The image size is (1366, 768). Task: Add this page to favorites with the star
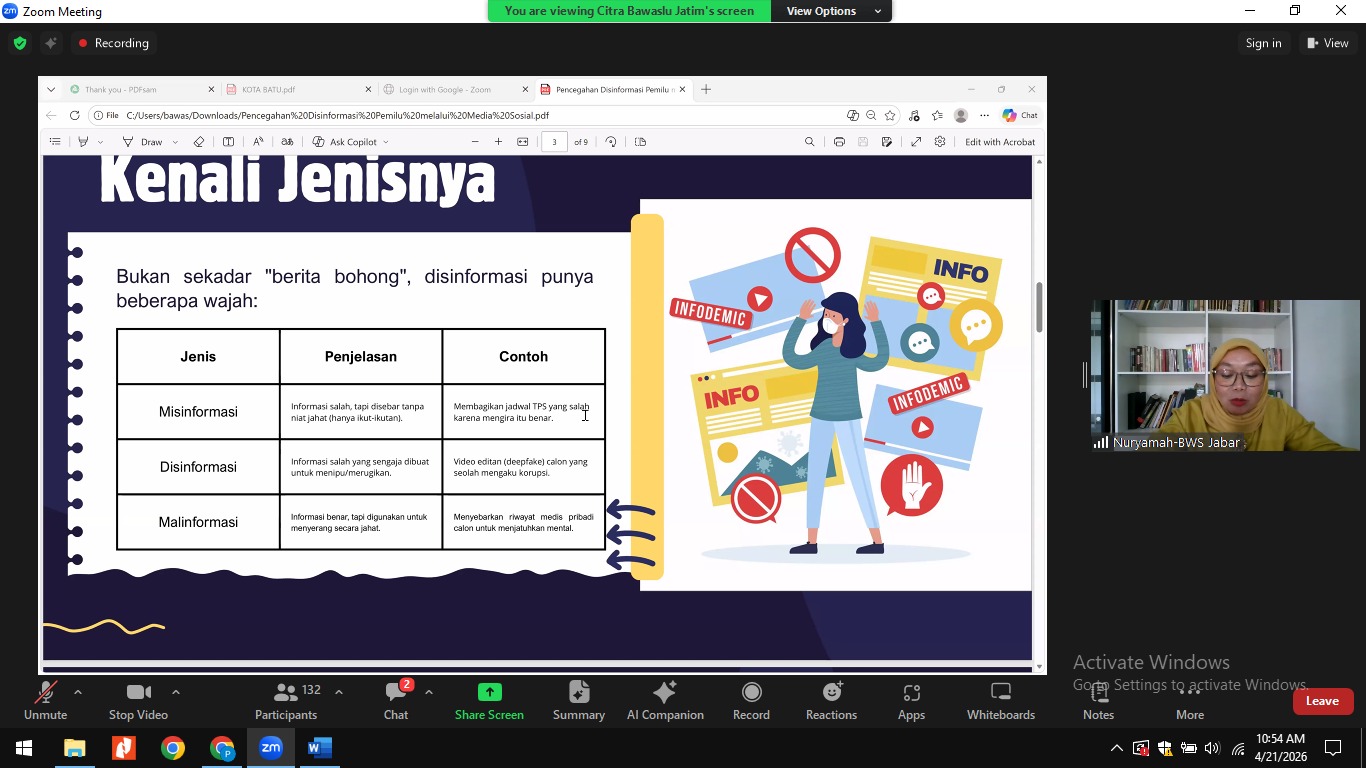(x=890, y=115)
